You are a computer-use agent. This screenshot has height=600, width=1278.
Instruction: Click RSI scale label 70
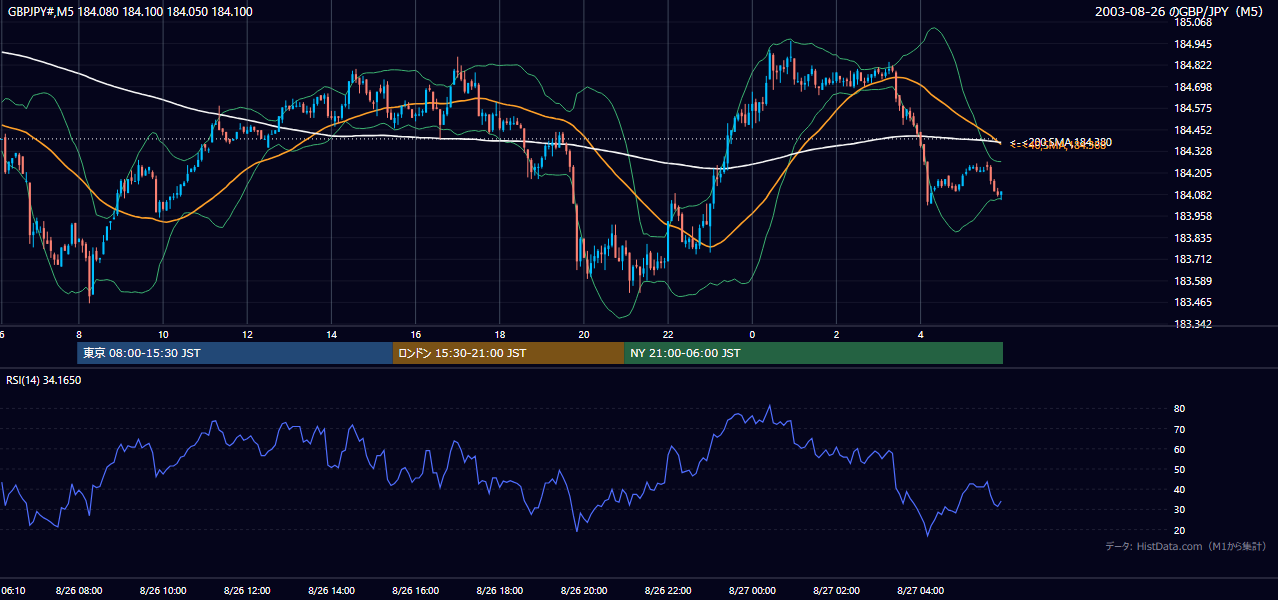pos(1179,429)
